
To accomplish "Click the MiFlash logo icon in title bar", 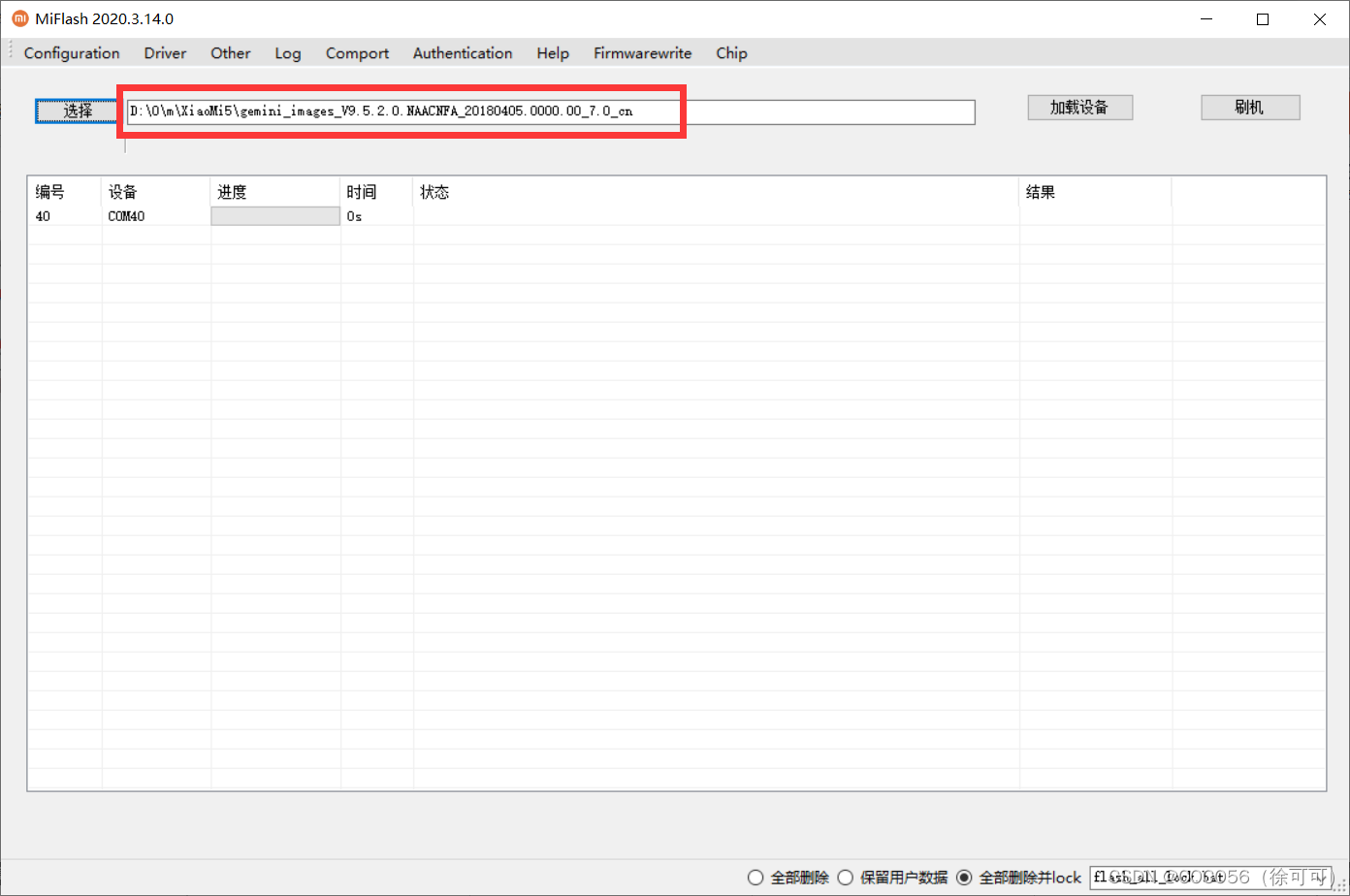I will point(19,18).
